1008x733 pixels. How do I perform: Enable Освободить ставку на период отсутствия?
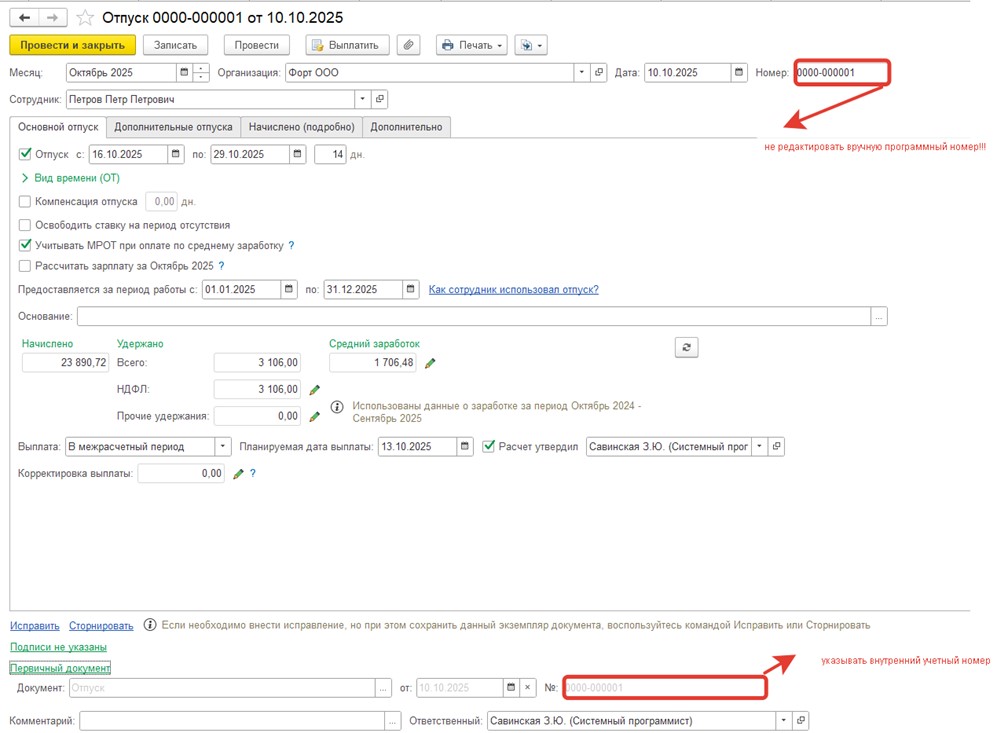(x=25, y=226)
